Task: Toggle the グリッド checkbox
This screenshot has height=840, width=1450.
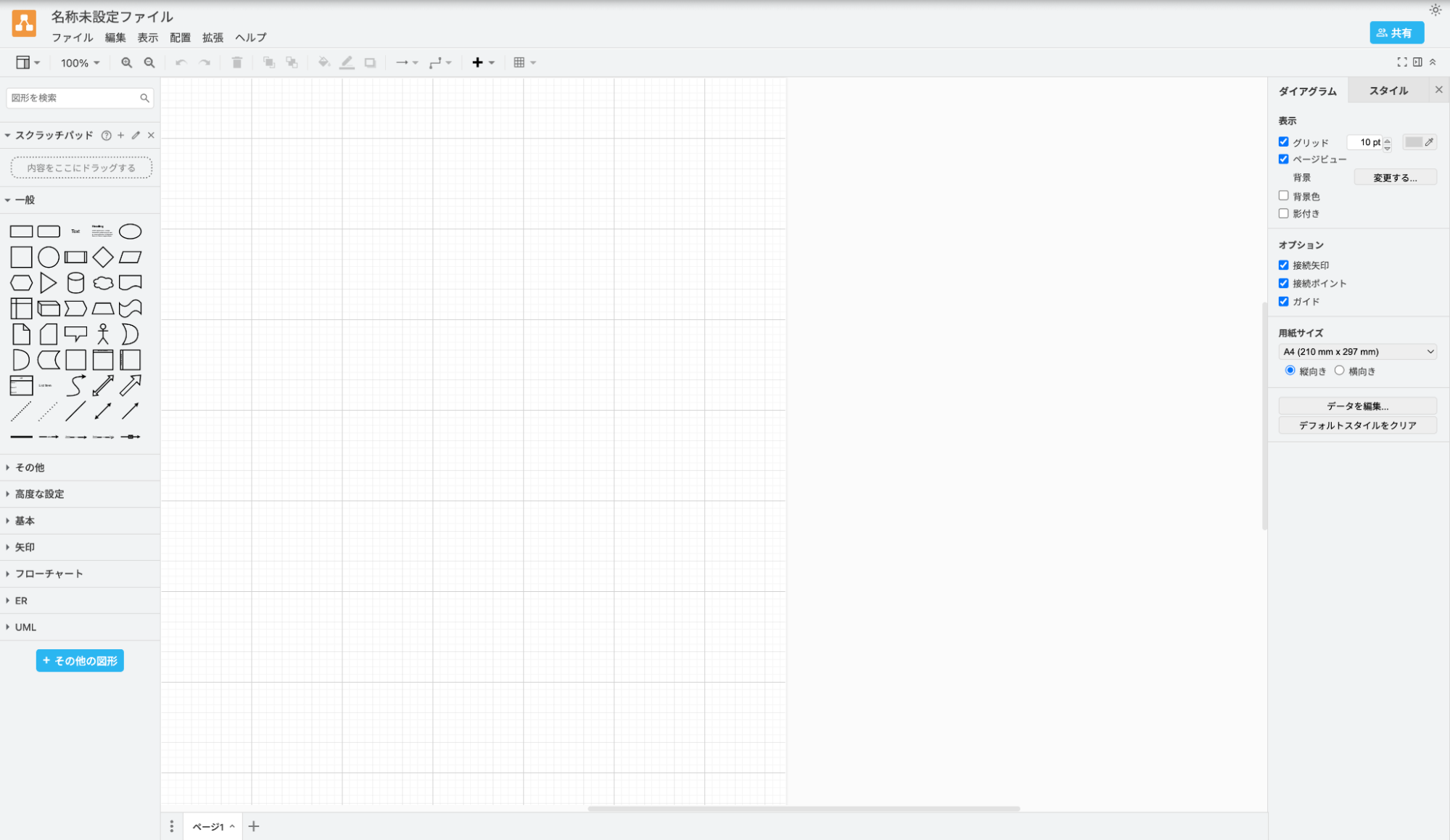Action: (1283, 142)
